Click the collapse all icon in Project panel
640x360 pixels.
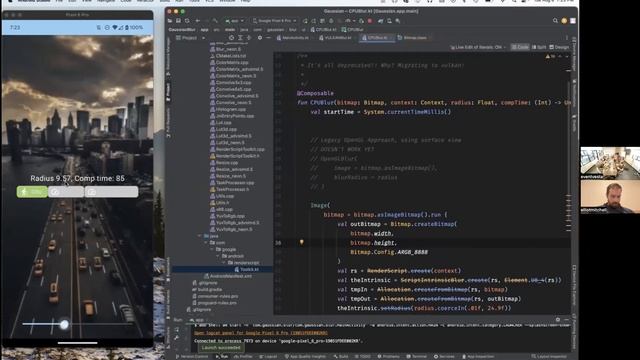click(x=249, y=38)
